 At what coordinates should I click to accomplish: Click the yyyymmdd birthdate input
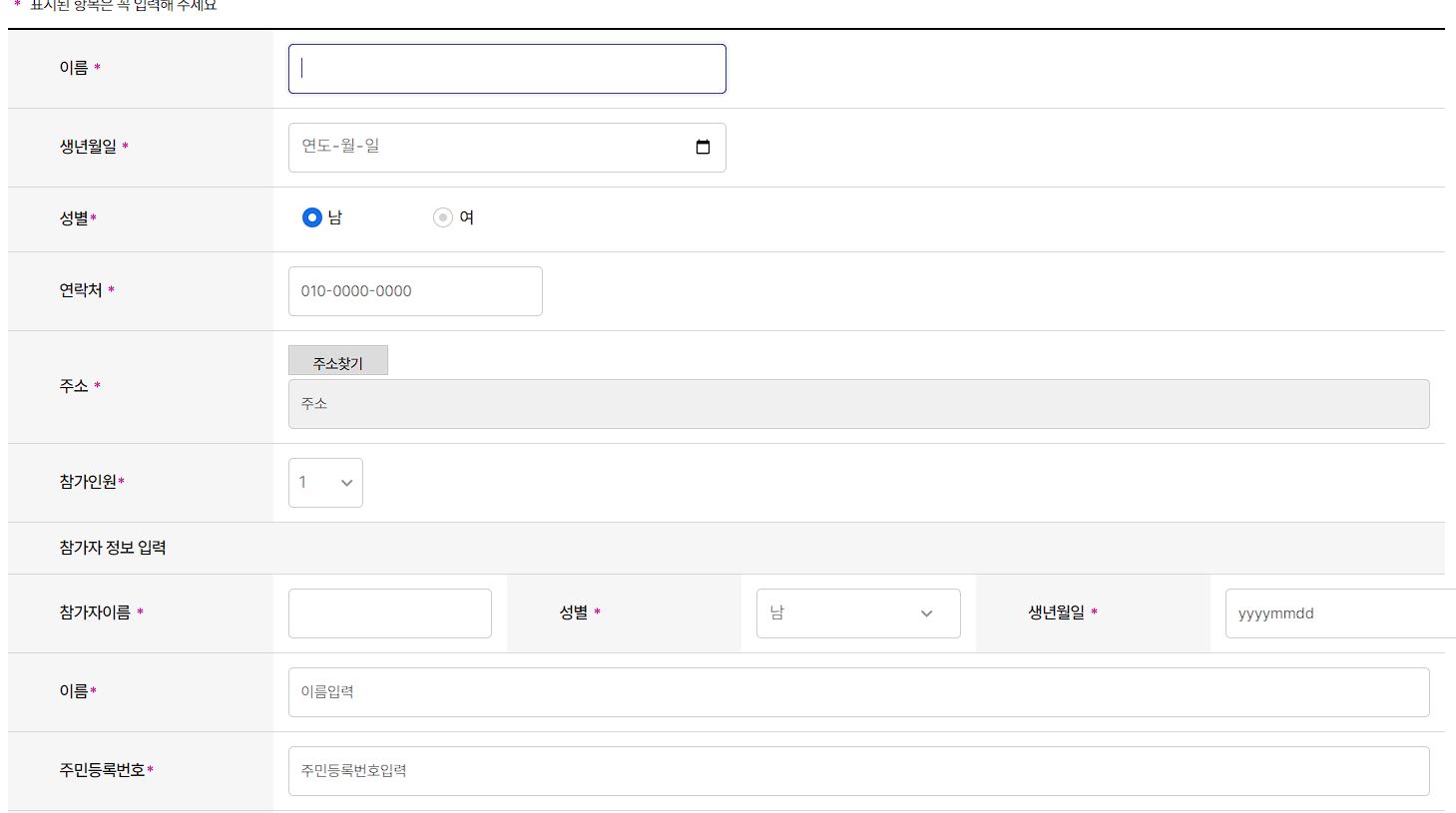pos(1340,613)
